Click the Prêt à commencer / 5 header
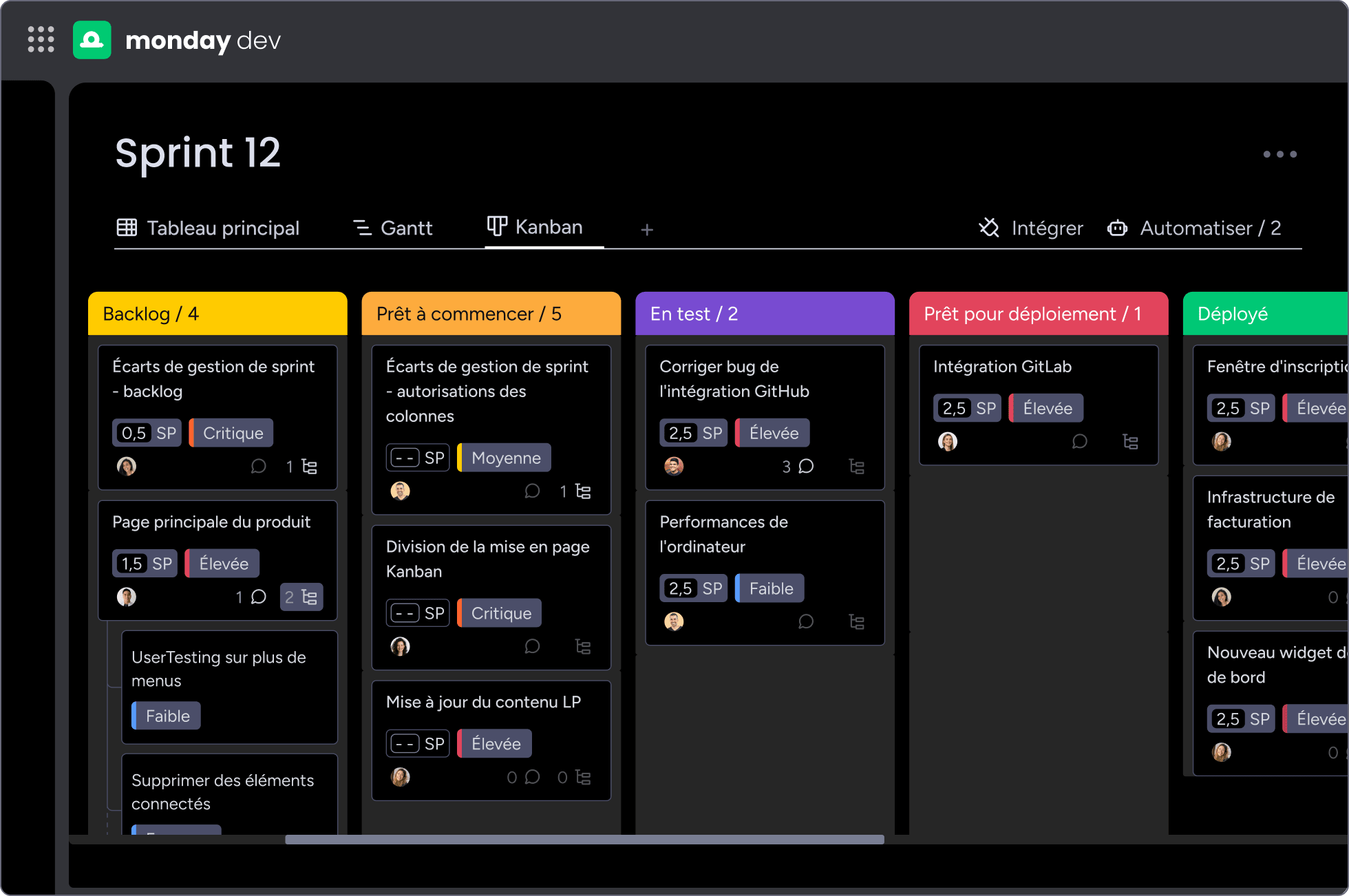The height and width of the screenshot is (896, 1349). (x=491, y=314)
